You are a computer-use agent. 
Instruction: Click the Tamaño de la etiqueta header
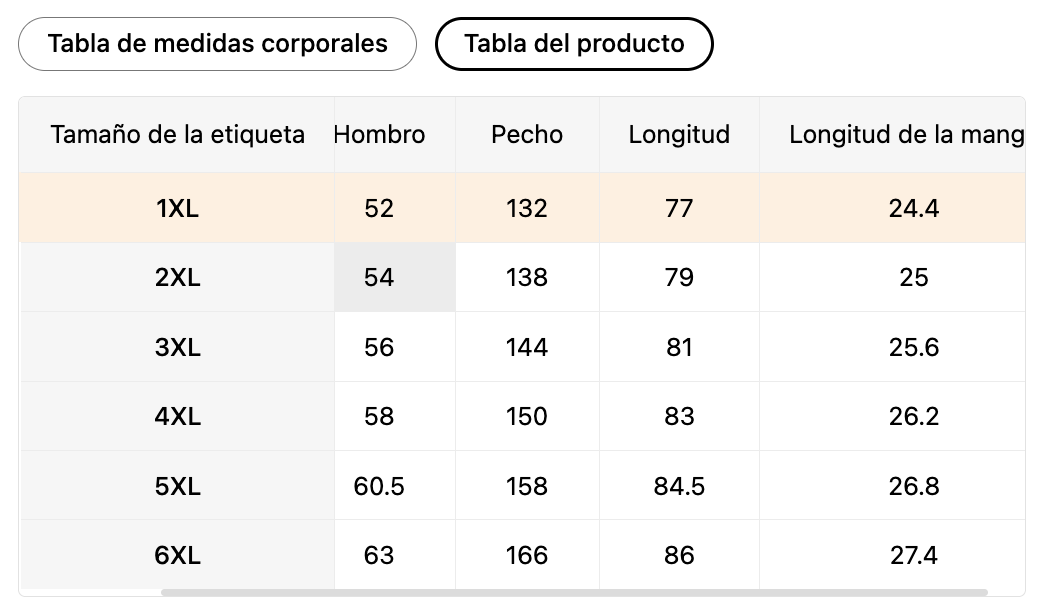pyautogui.click(x=177, y=135)
